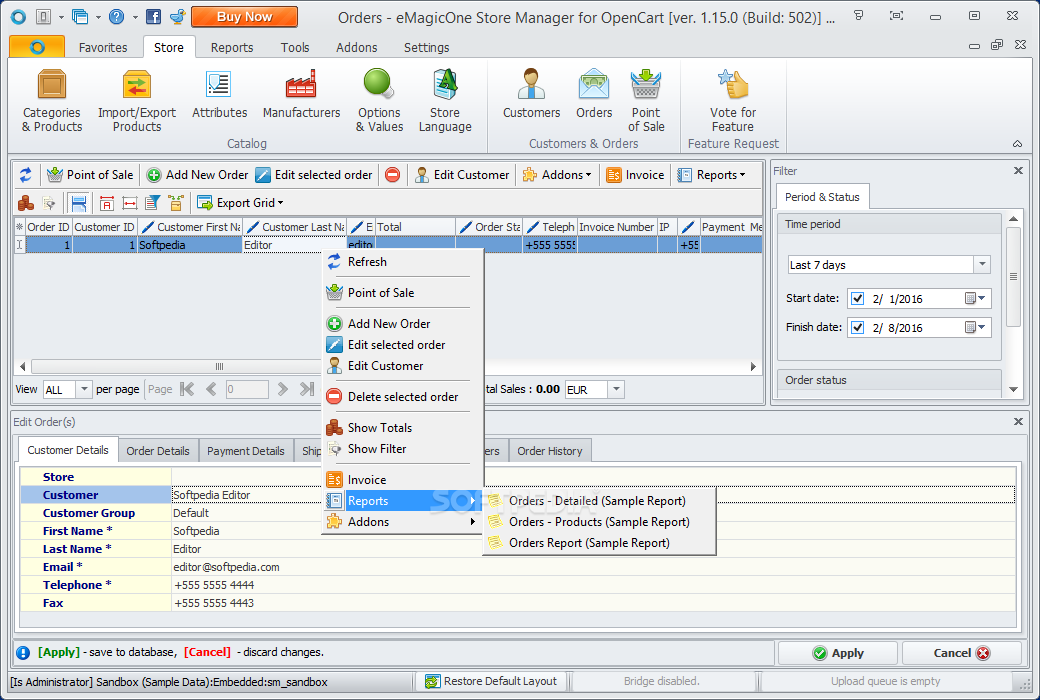Open the Start date calendar dropdown
This screenshot has width=1040, height=700.
(976, 299)
